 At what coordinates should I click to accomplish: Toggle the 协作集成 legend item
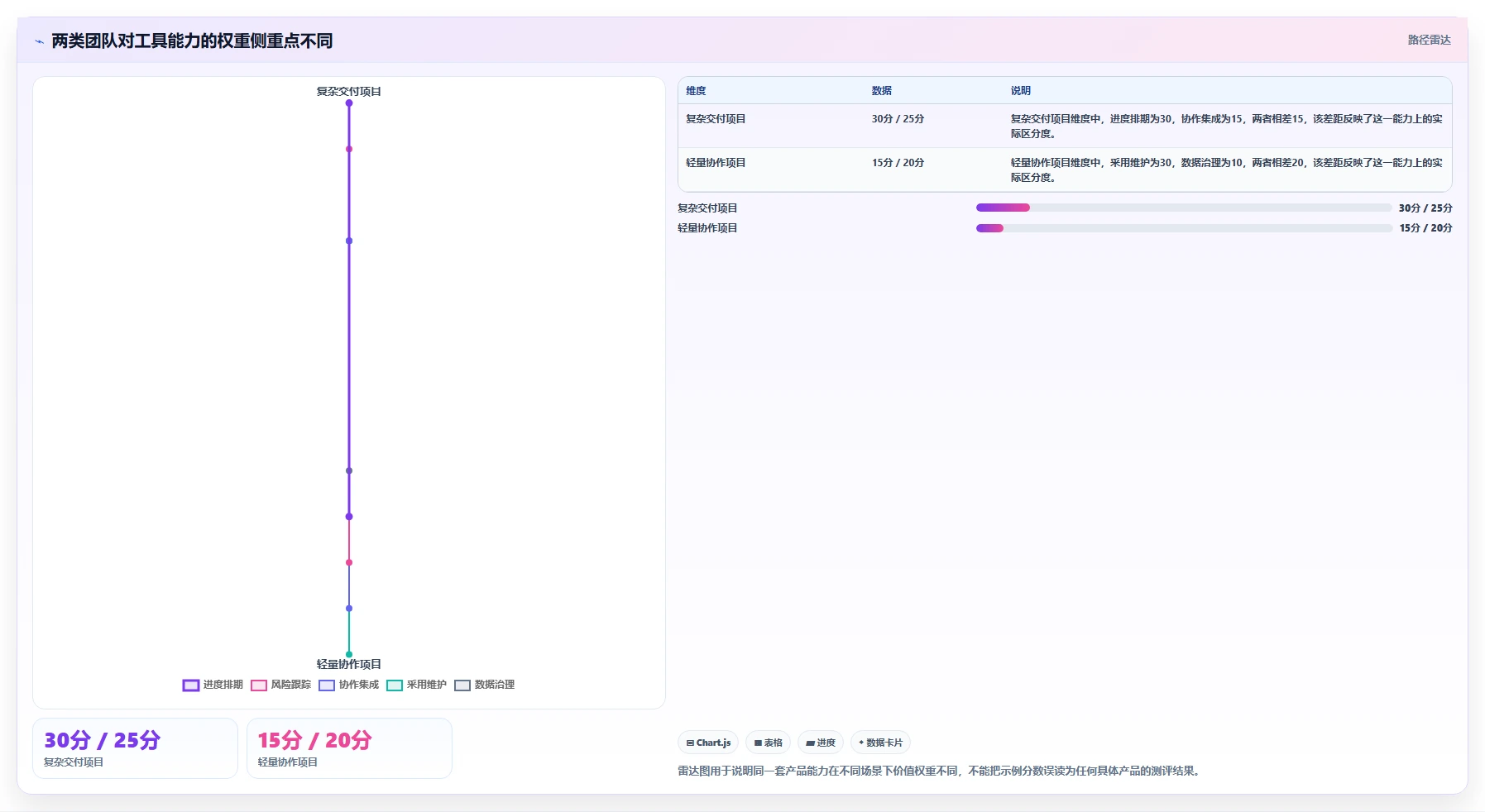(348, 685)
